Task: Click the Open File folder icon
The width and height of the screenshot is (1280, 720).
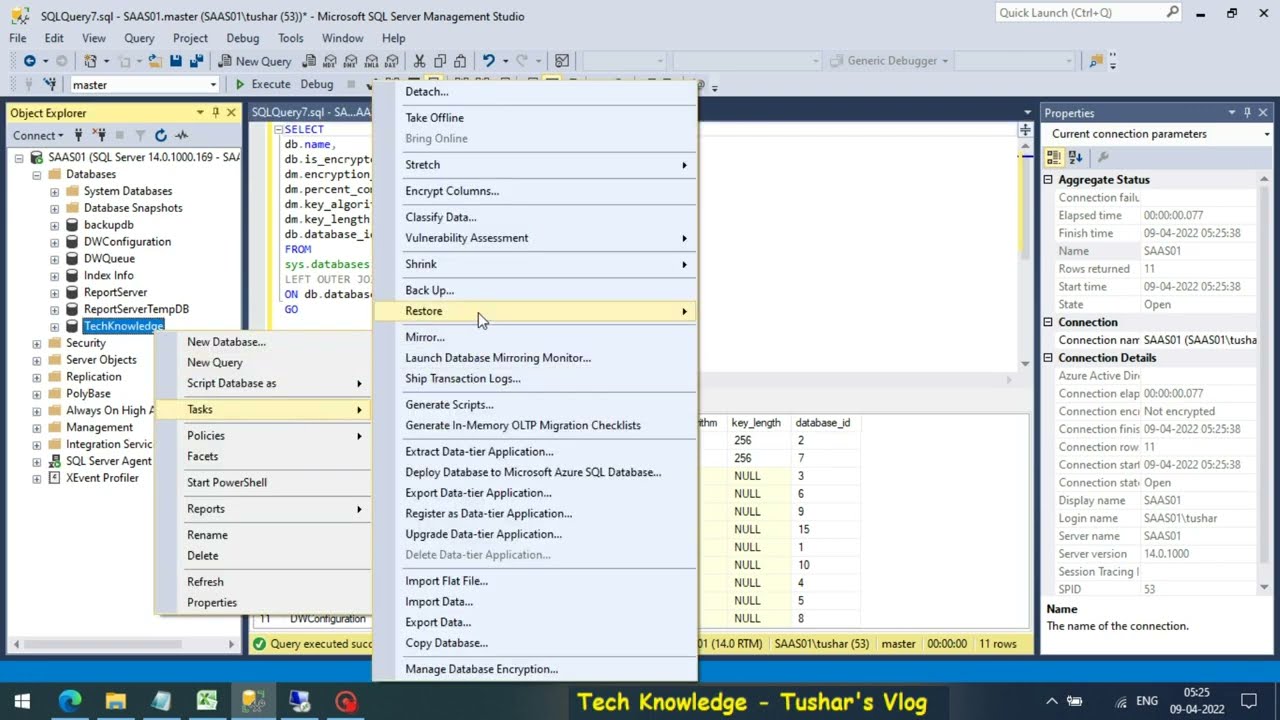Action: [x=155, y=61]
